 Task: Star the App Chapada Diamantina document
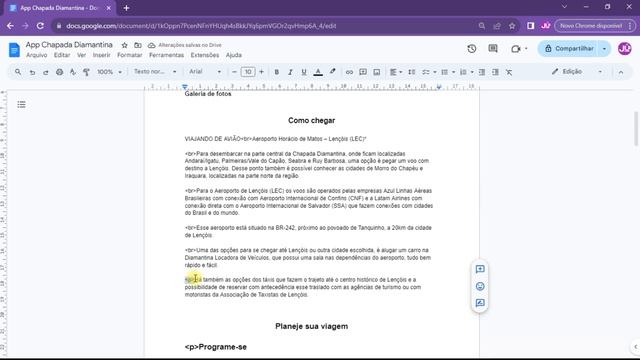click(124, 45)
